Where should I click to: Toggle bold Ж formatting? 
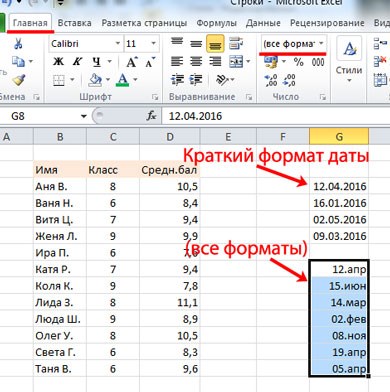click(x=58, y=62)
